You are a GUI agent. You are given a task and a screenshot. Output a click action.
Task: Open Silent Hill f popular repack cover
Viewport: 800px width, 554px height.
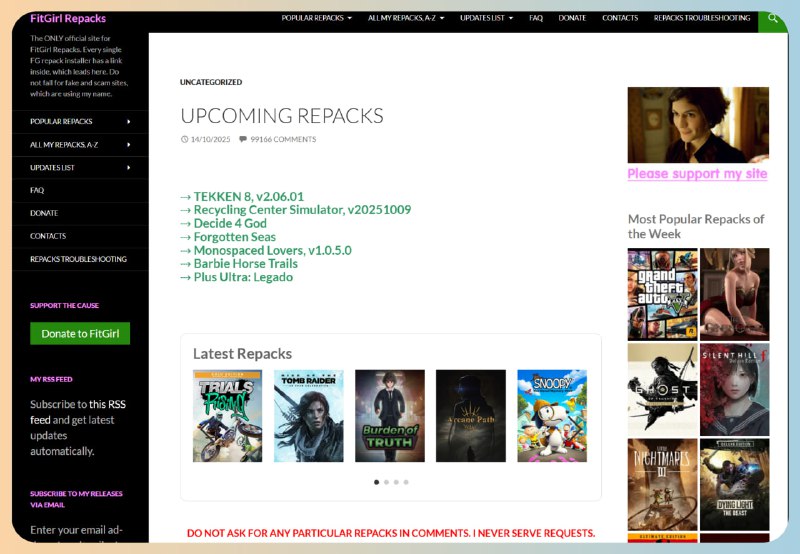tap(735, 390)
